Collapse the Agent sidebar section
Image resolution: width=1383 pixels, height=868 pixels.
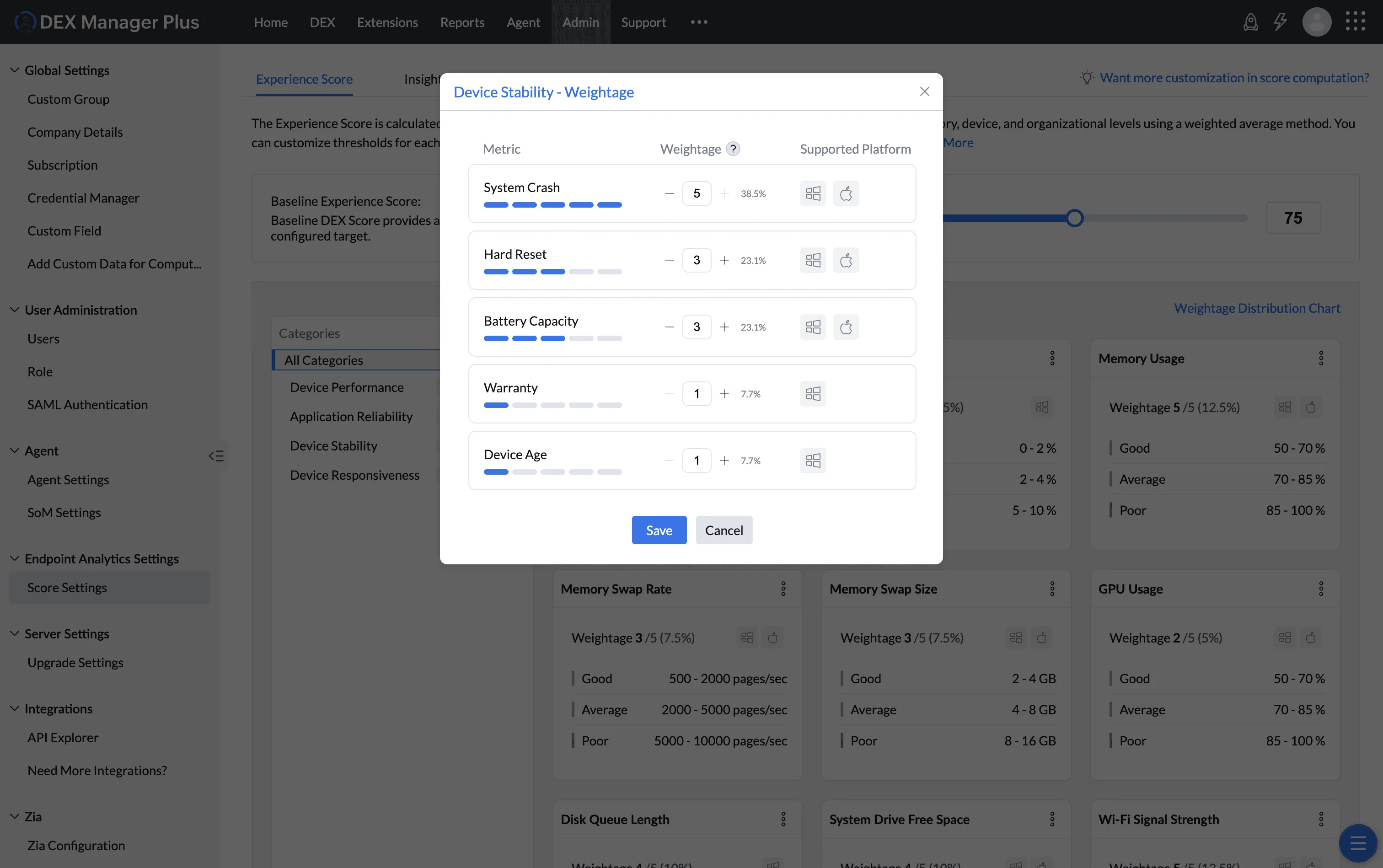14,450
